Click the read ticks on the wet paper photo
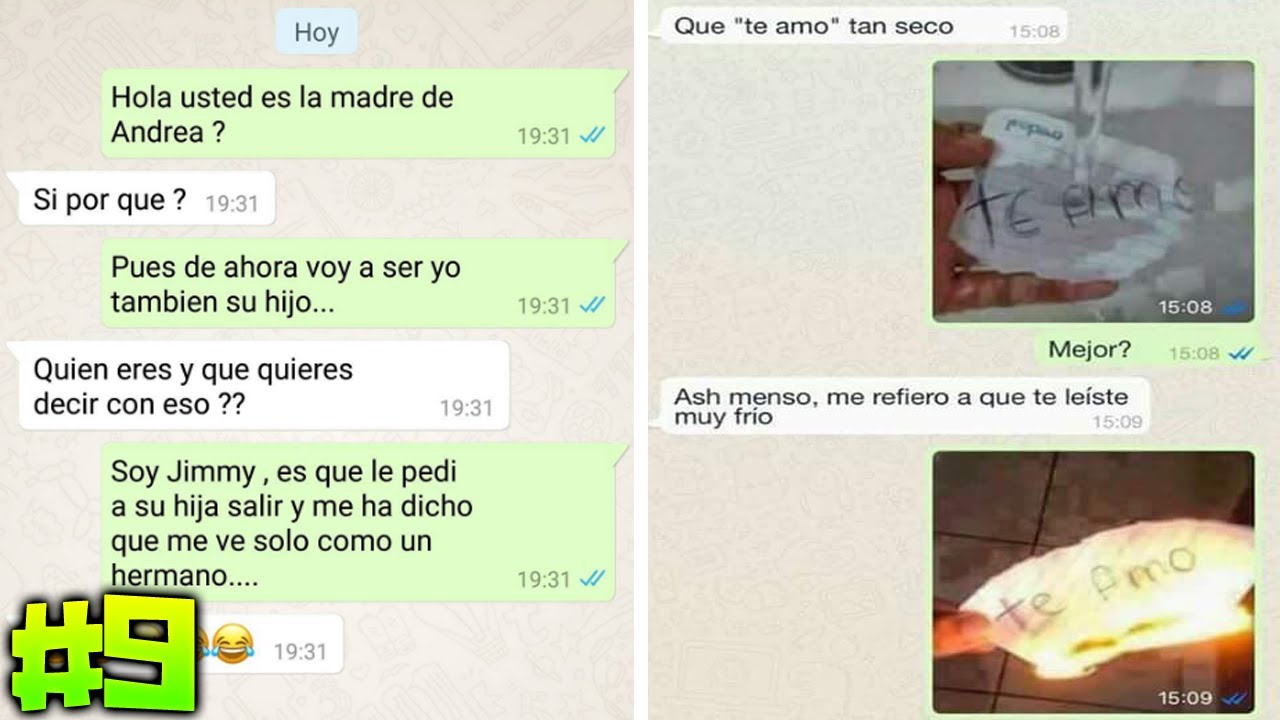 1235,309
